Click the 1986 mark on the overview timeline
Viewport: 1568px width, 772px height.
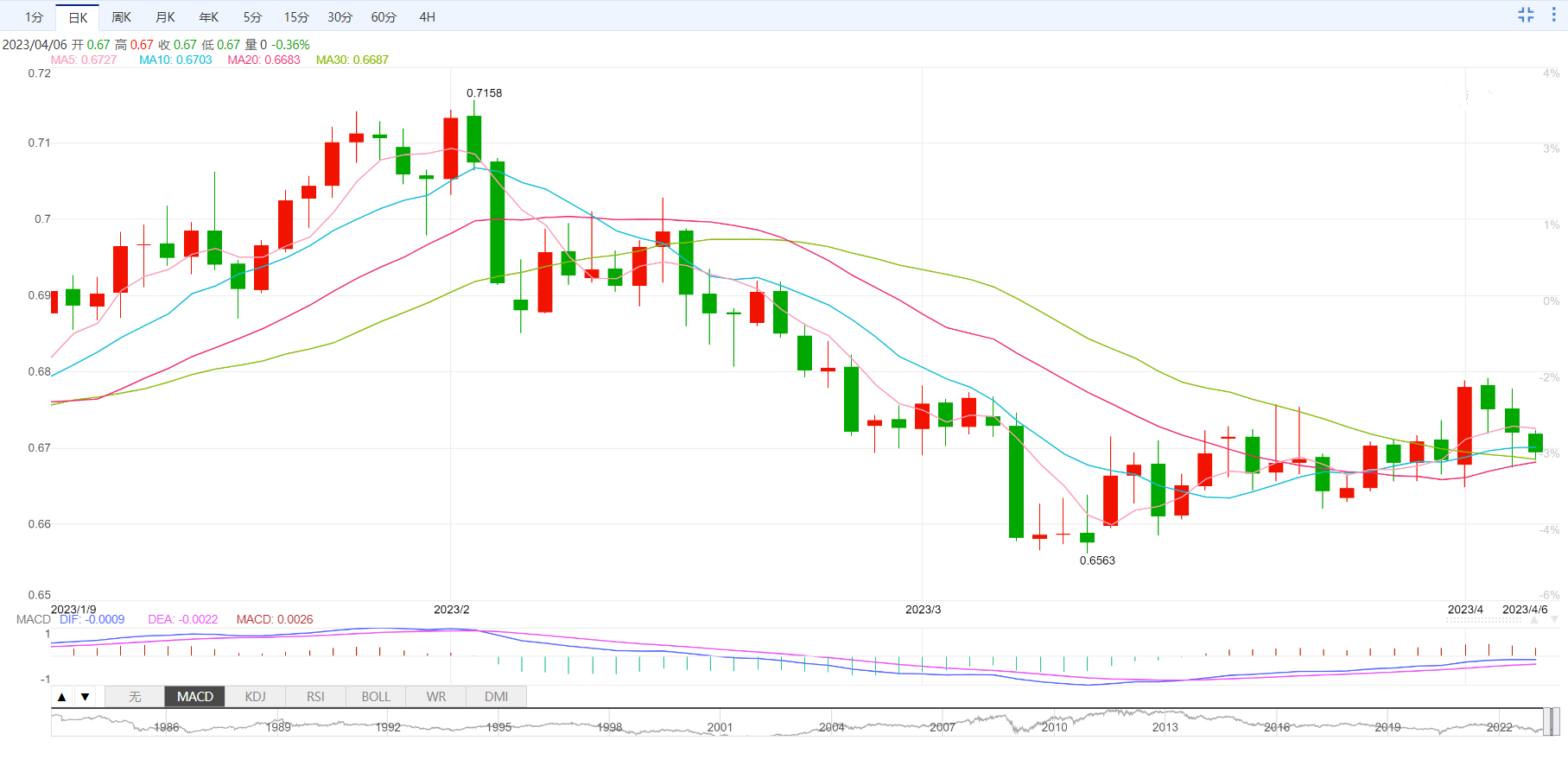click(x=167, y=727)
